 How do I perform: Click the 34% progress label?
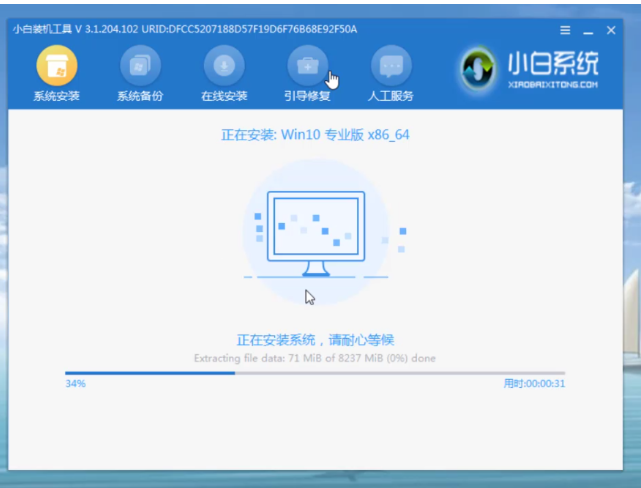pos(76,384)
